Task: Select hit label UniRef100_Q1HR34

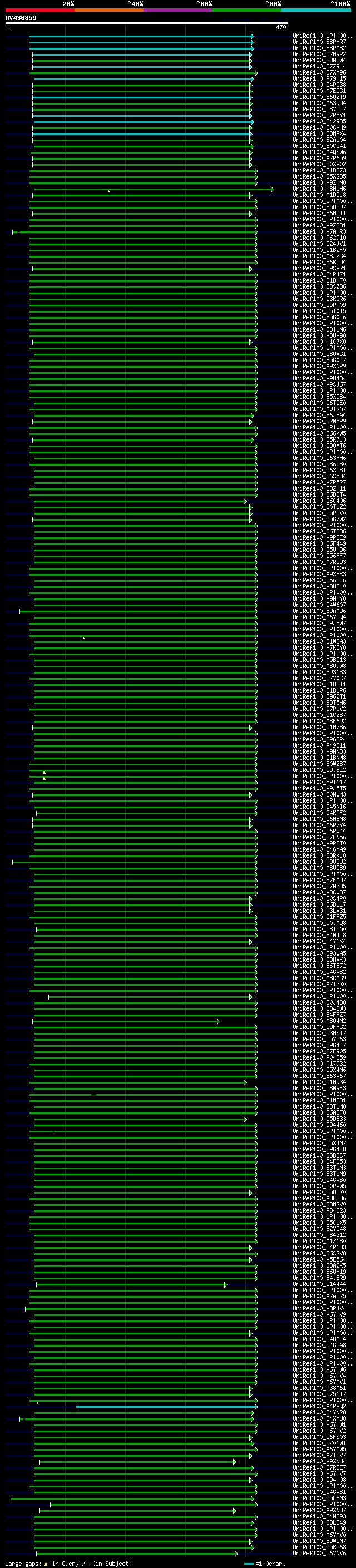Action: [319, 1082]
